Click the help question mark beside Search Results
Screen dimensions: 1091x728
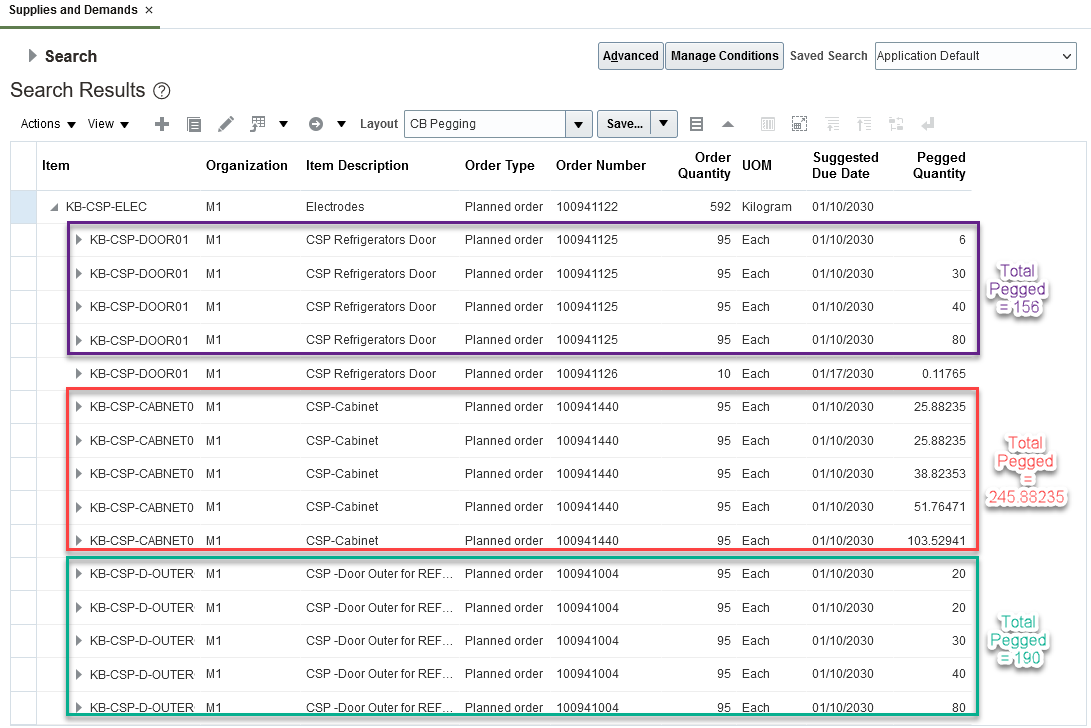pyautogui.click(x=162, y=91)
